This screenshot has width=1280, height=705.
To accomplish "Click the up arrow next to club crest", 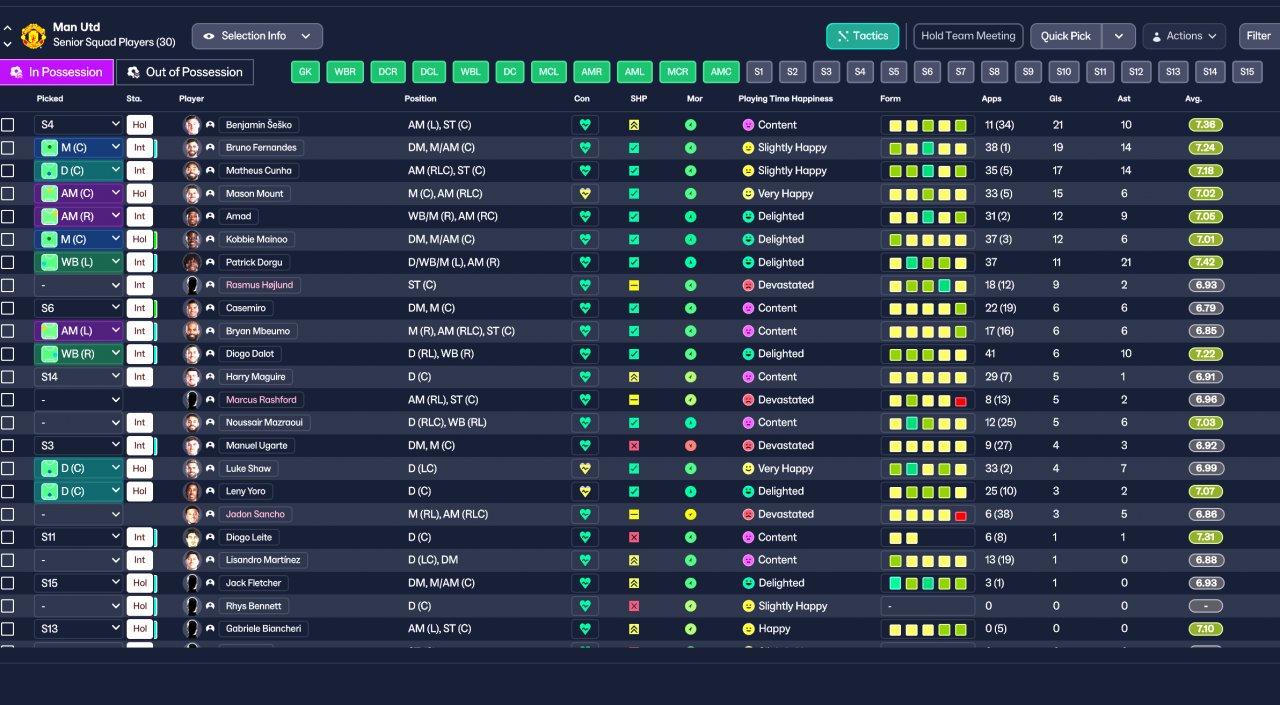I will click(8, 28).
